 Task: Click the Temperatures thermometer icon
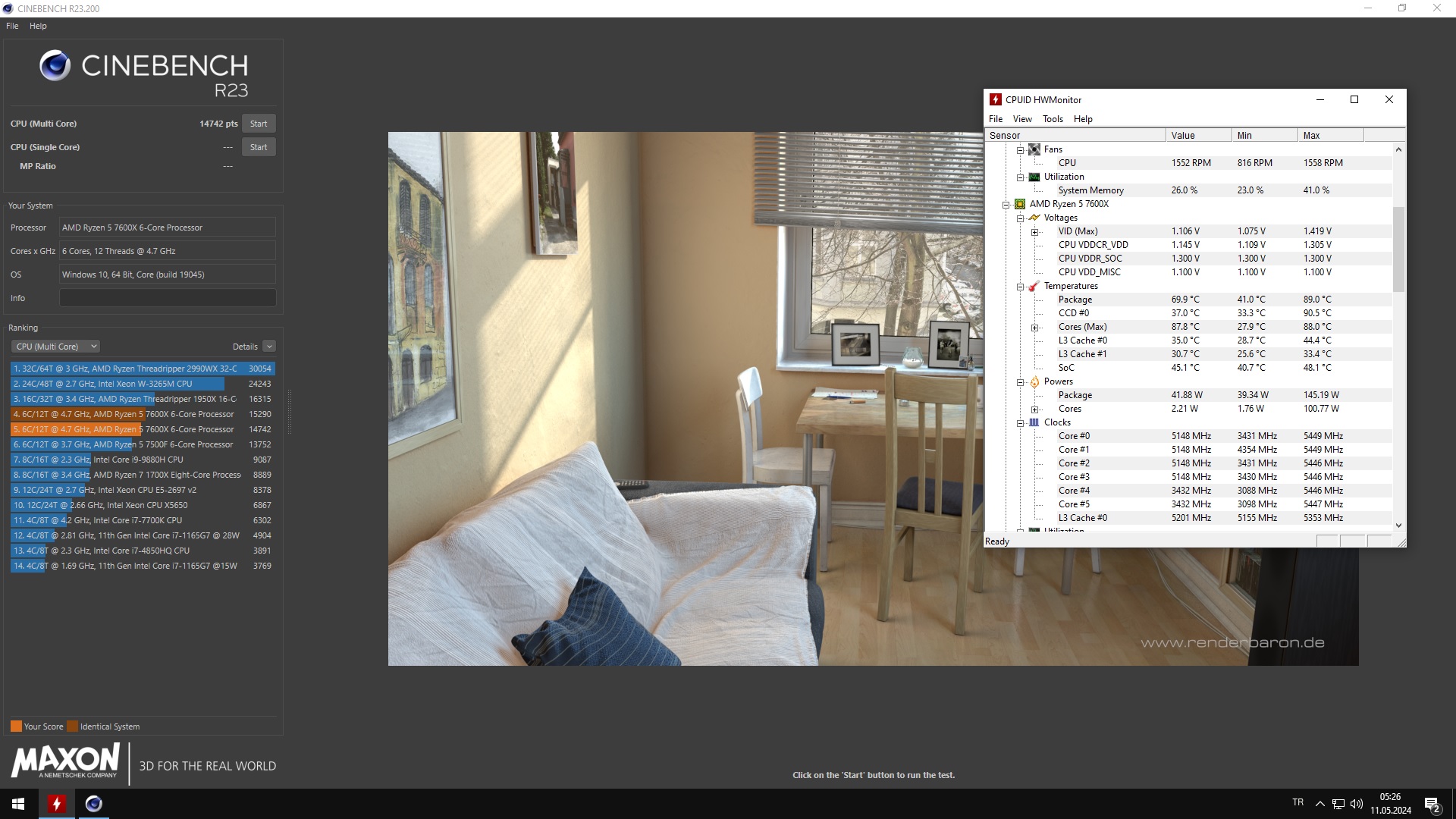coord(1033,286)
